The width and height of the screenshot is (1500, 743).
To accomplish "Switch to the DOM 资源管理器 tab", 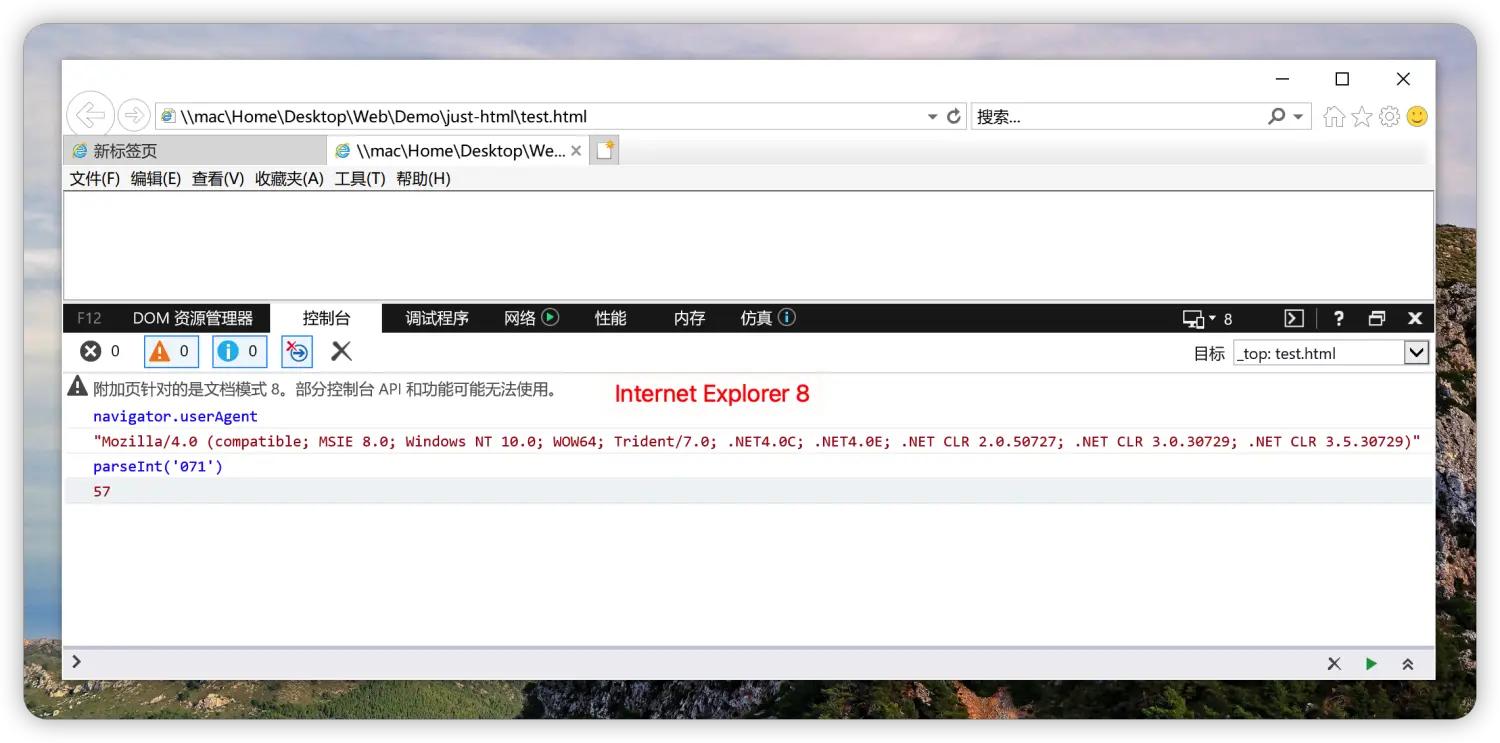I will [x=193, y=318].
